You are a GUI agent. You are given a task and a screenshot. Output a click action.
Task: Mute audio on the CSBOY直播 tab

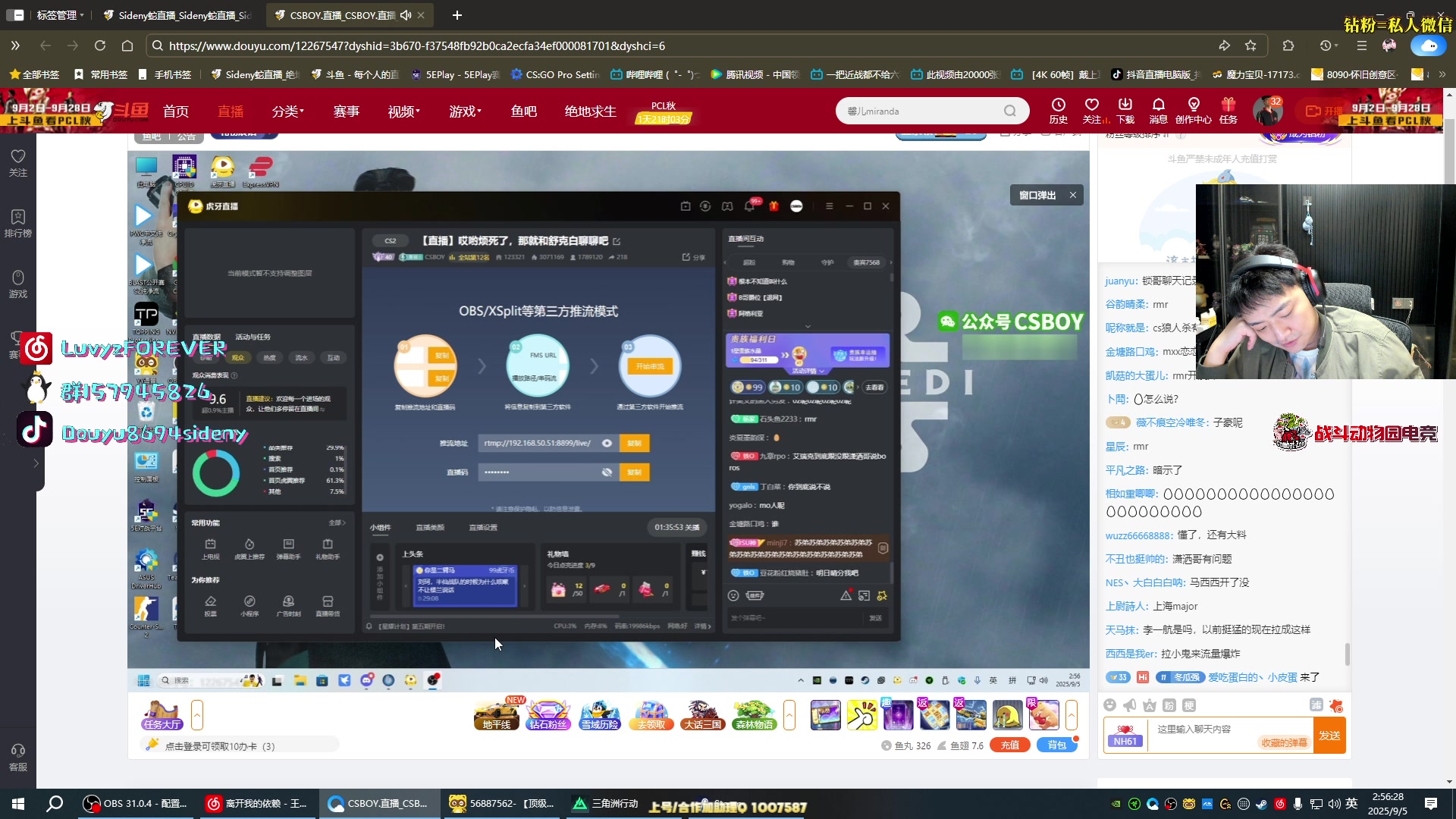tap(406, 15)
